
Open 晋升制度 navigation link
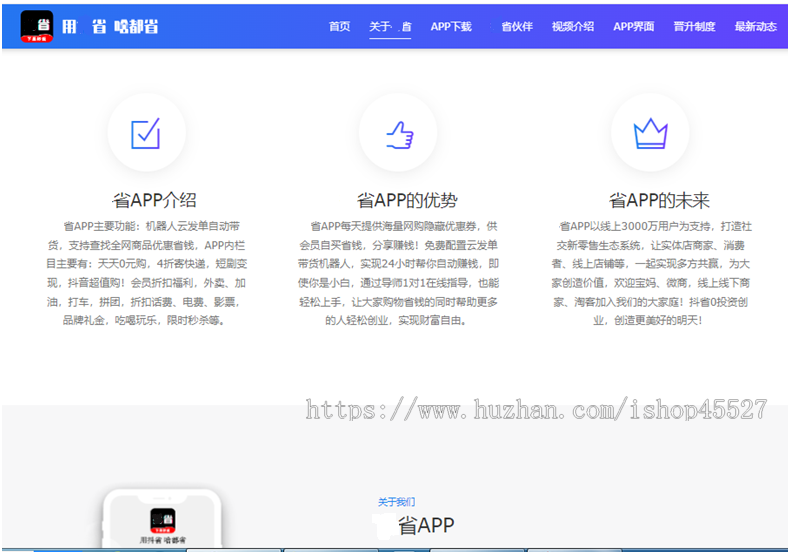click(695, 27)
